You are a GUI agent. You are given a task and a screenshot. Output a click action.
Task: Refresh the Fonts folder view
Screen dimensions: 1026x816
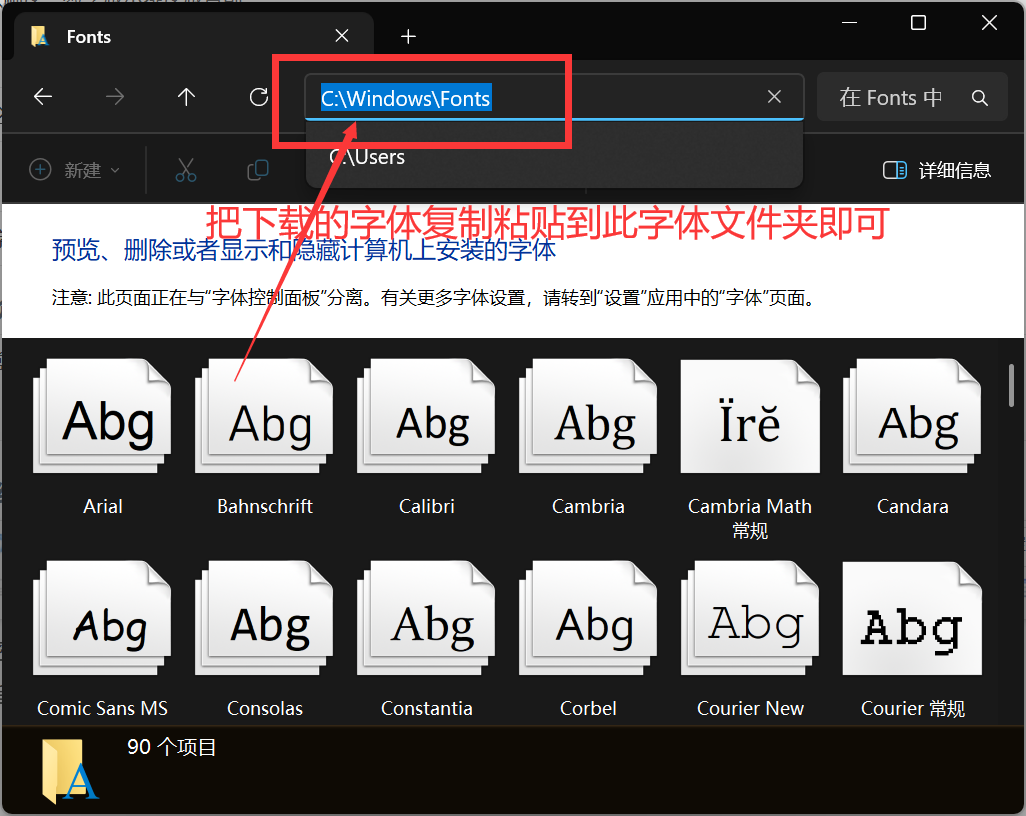point(259,97)
